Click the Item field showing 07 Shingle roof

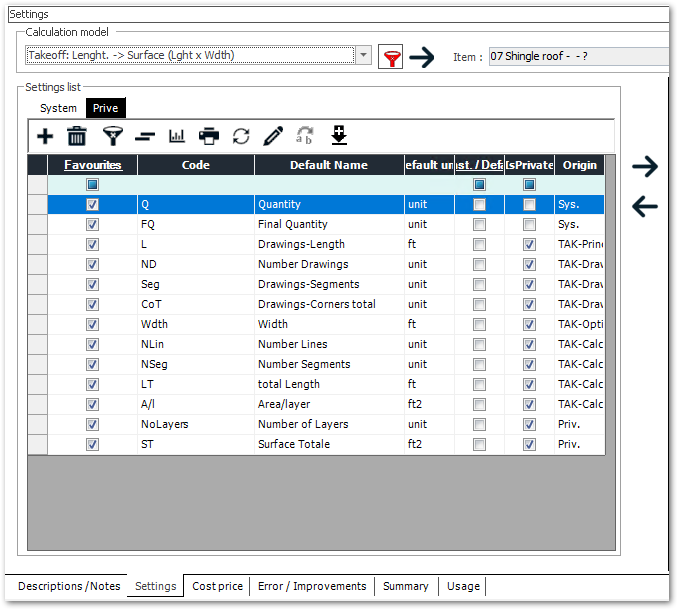(x=578, y=57)
